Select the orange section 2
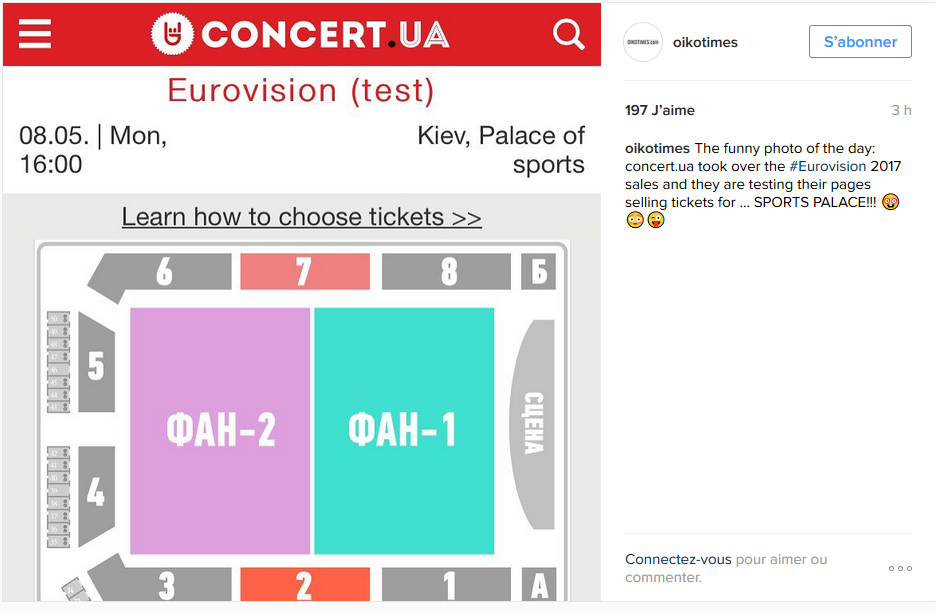This screenshot has height=613, width=936. pos(305,584)
